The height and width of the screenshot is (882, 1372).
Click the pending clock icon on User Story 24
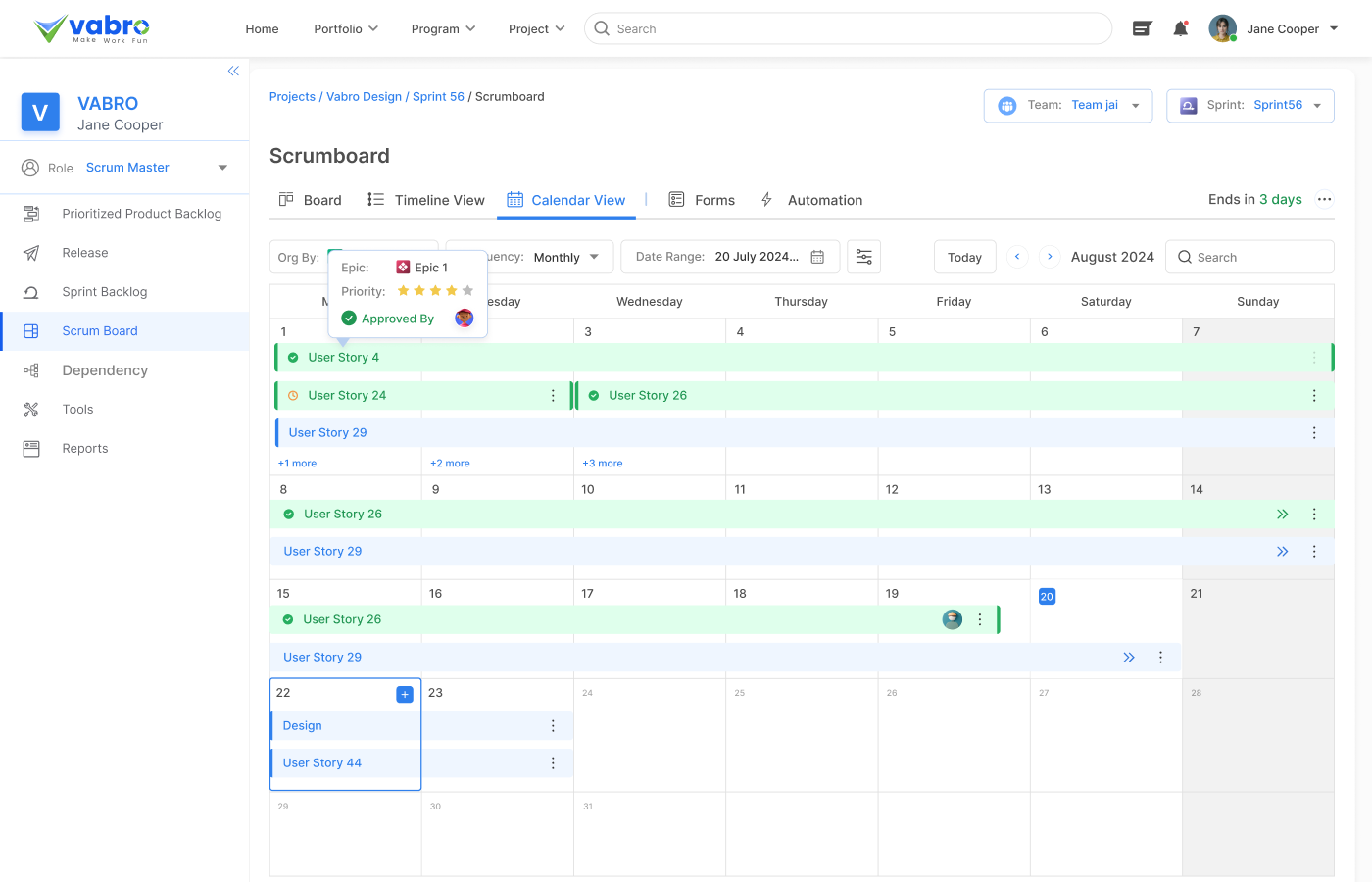click(291, 395)
